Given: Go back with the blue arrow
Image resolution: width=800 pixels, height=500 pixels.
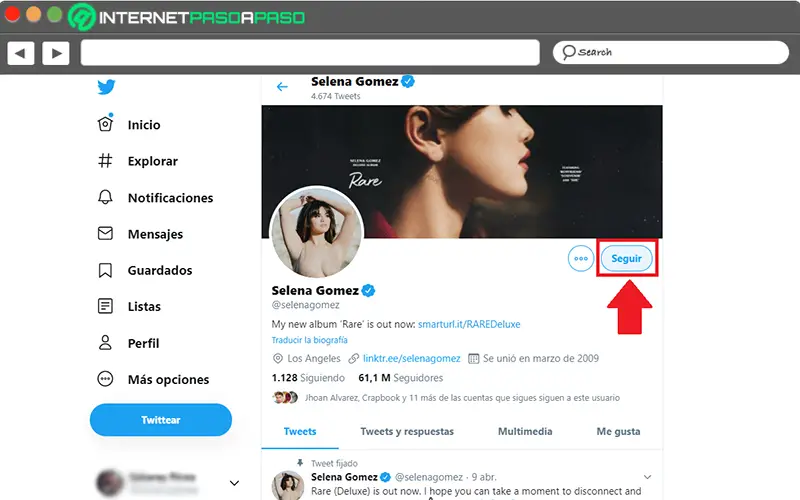Looking at the screenshot, I should [282, 87].
